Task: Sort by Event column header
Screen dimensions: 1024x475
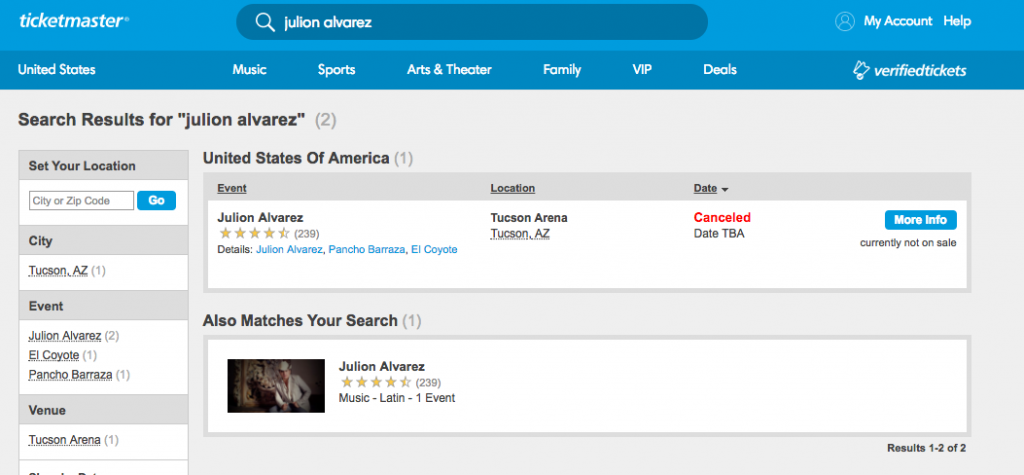Action: (x=232, y=188)
